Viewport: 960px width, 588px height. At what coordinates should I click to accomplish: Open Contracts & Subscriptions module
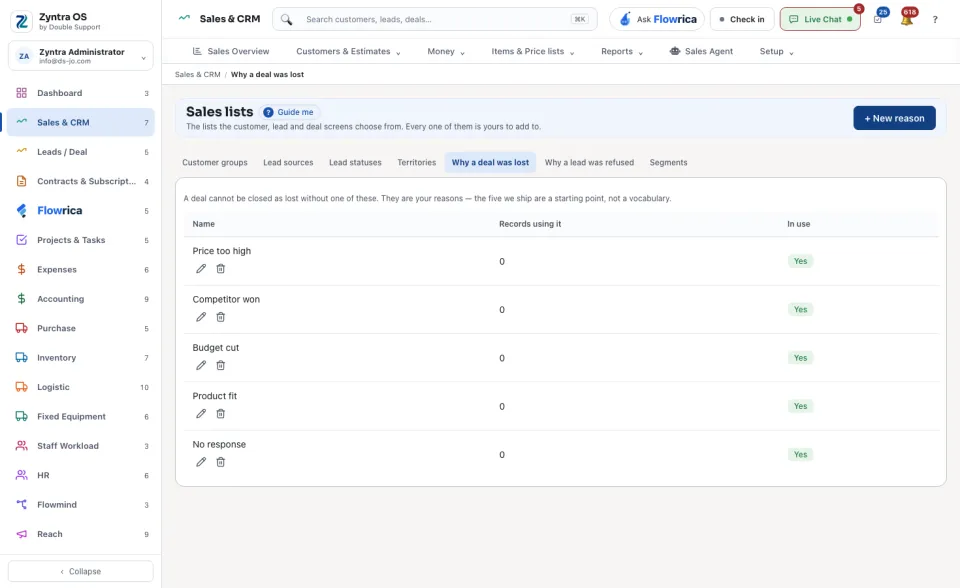[81, 181]
